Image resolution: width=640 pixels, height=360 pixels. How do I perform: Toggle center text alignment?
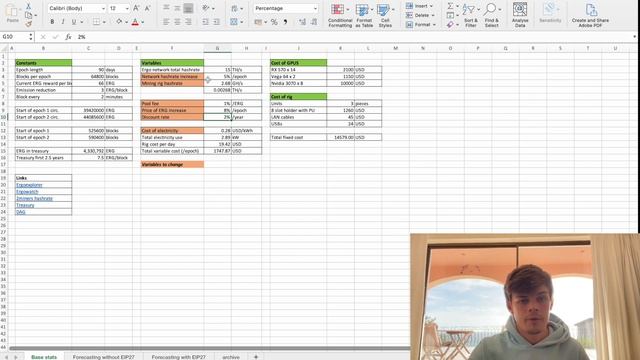point(177,22)
